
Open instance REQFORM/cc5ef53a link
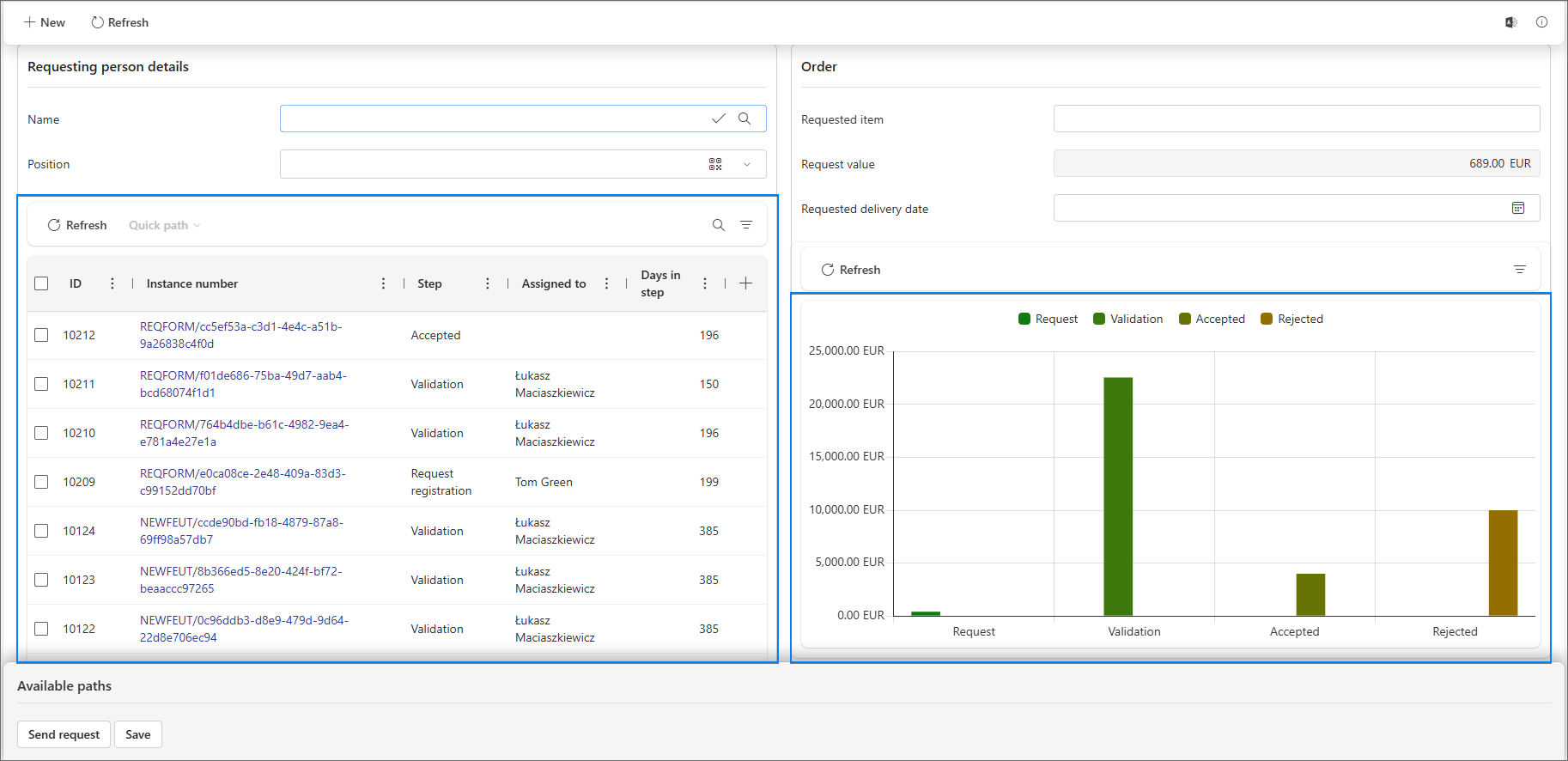241,335
